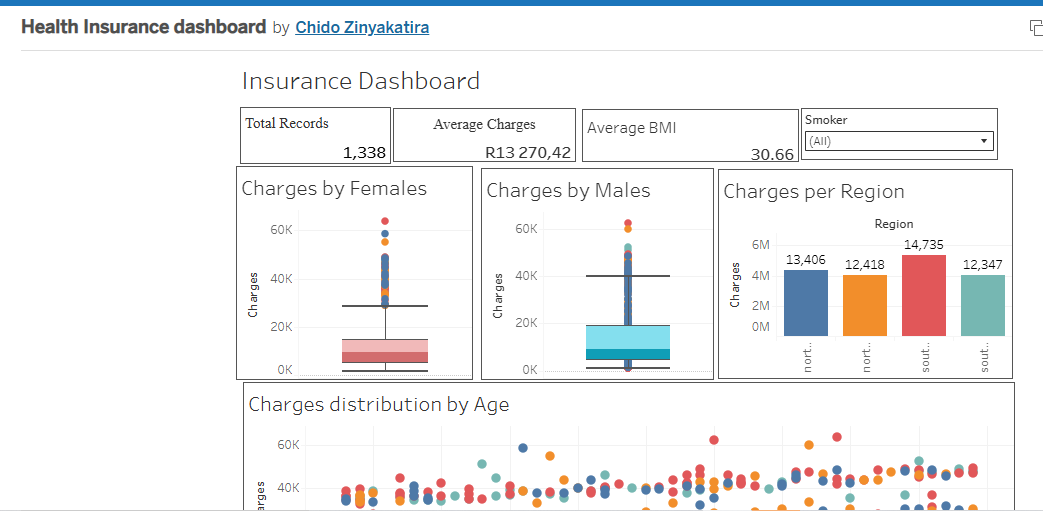Image resolution: width=1043 pixels, height=511 pixels.
Task: Select the orange 12,418 region bar
Action: tap(865, 305)
